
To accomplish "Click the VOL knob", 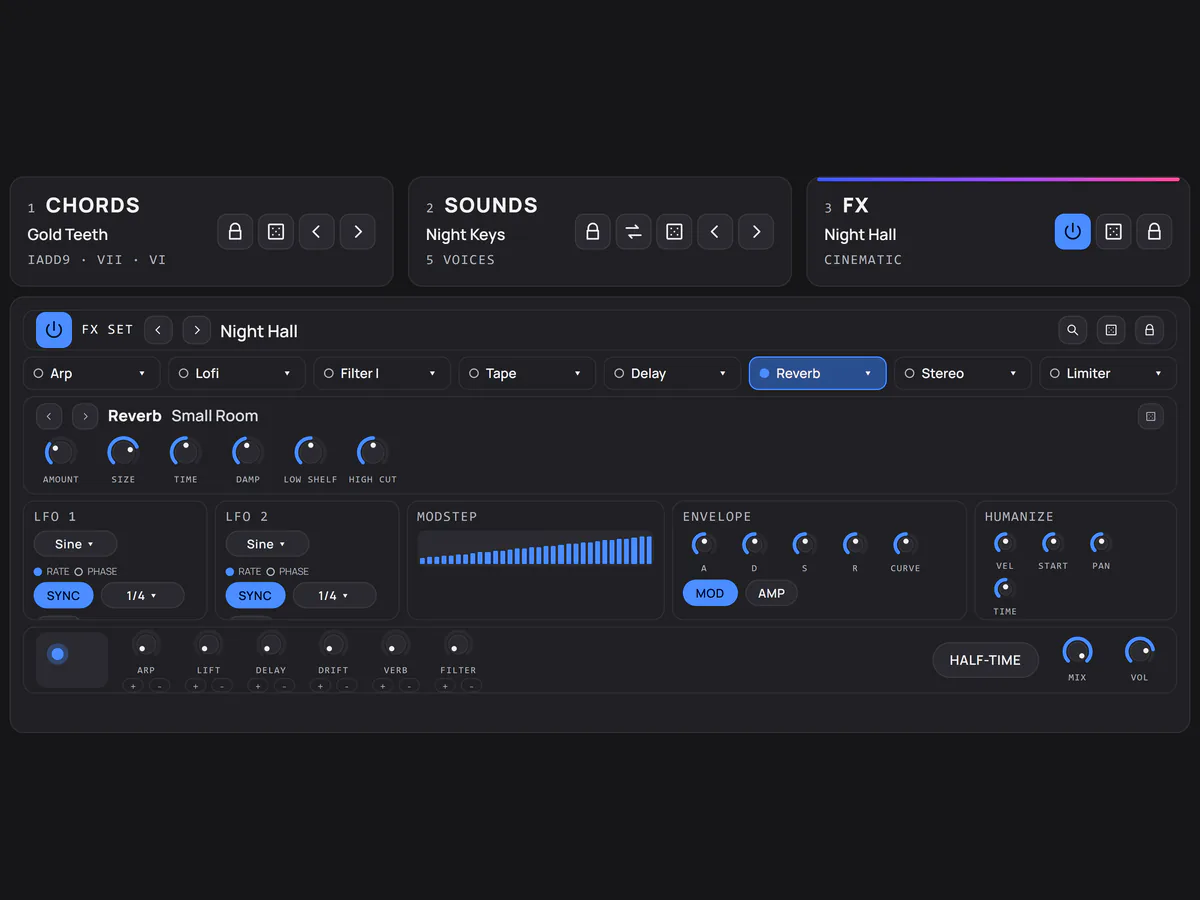I will pos(1139,652).
